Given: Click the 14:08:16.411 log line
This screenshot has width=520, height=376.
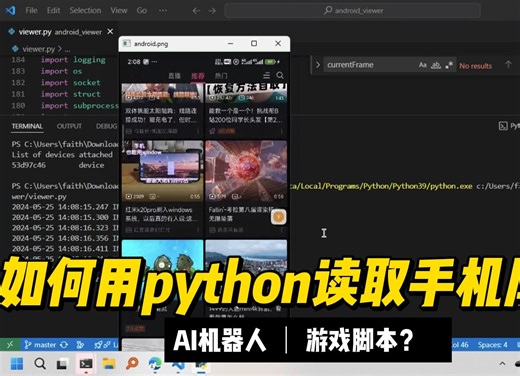Looking at the screenshot, I should point(65,249).
